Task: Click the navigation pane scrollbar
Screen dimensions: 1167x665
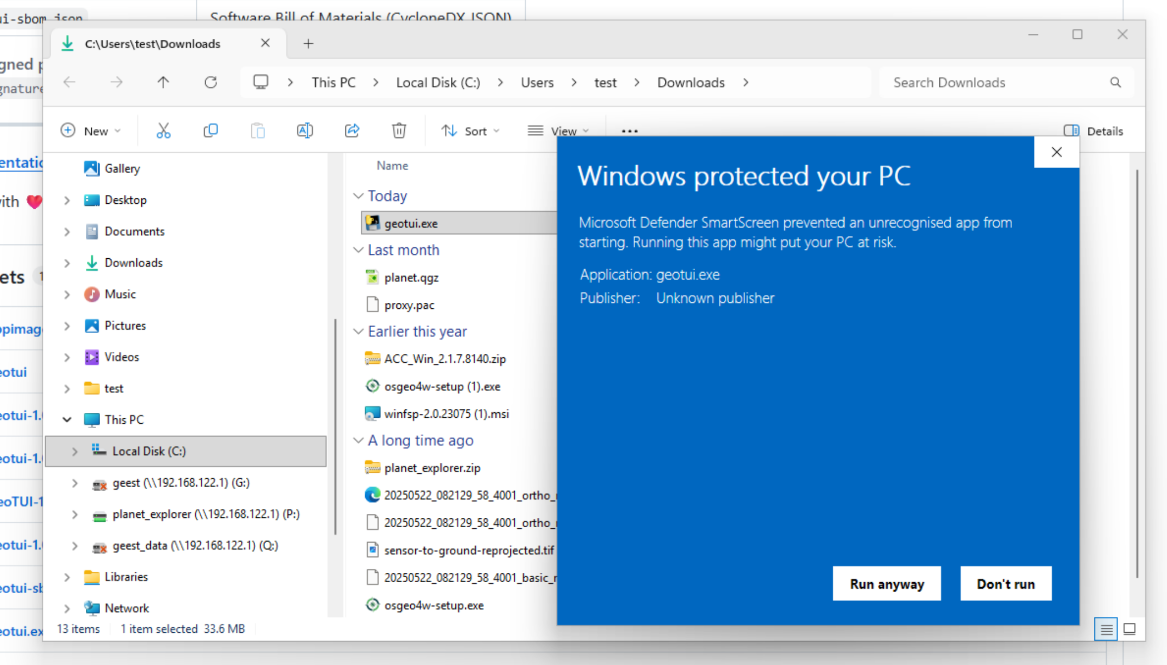Action: tap(336, 426)
